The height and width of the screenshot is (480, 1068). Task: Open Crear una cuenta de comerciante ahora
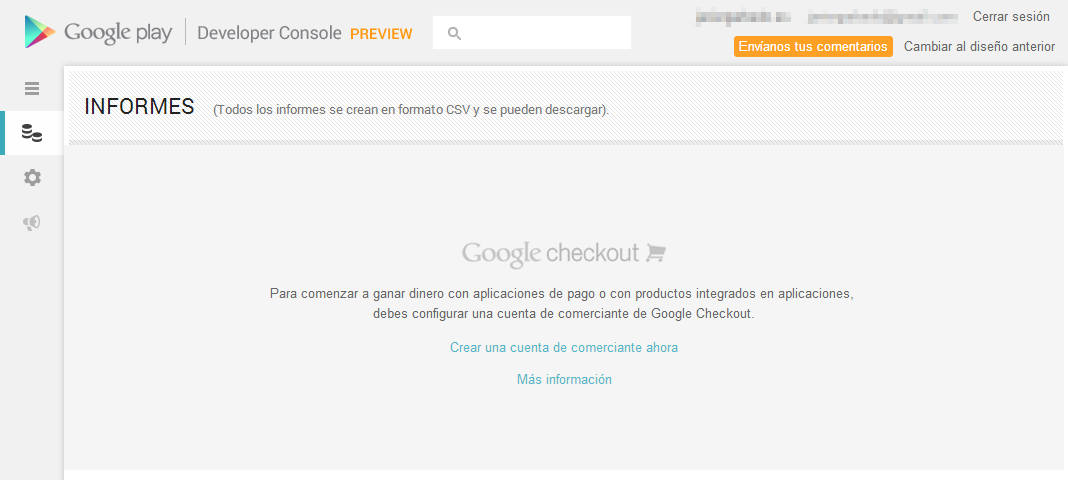[564, 348]
